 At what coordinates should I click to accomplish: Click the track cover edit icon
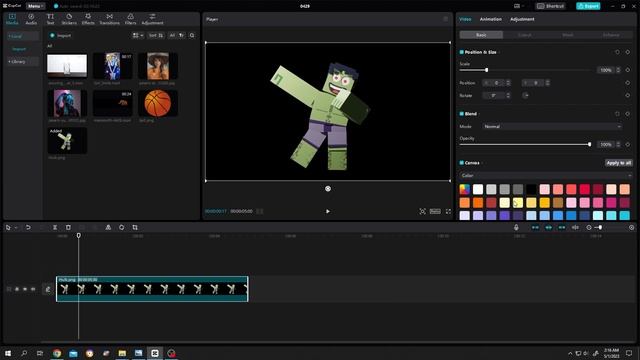(x=48, y=289)
